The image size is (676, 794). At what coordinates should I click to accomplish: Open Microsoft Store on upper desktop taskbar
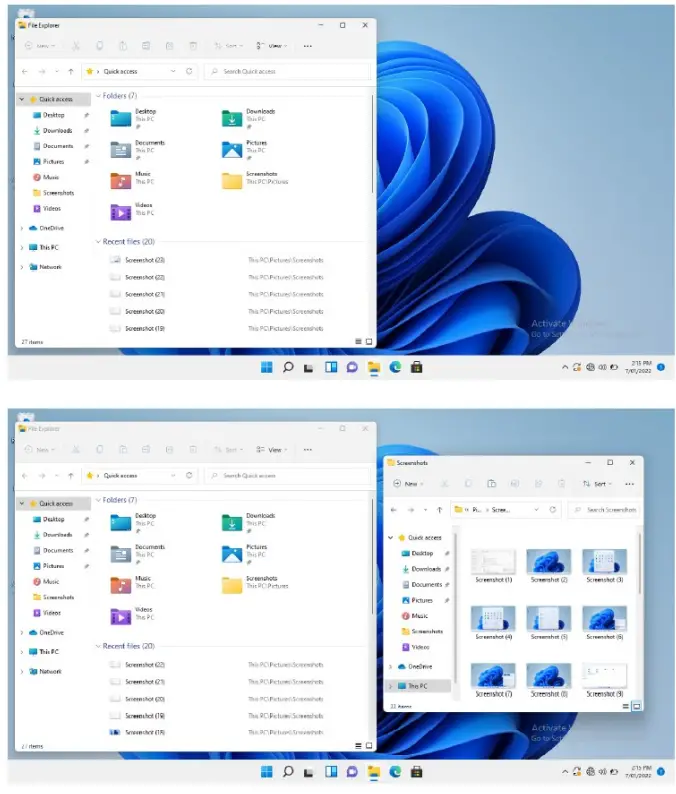point(416,368)
